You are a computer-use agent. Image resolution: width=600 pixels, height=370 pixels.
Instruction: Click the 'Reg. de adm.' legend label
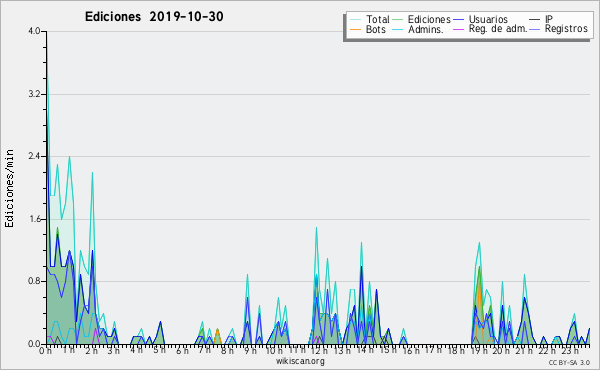click(498, 29)
